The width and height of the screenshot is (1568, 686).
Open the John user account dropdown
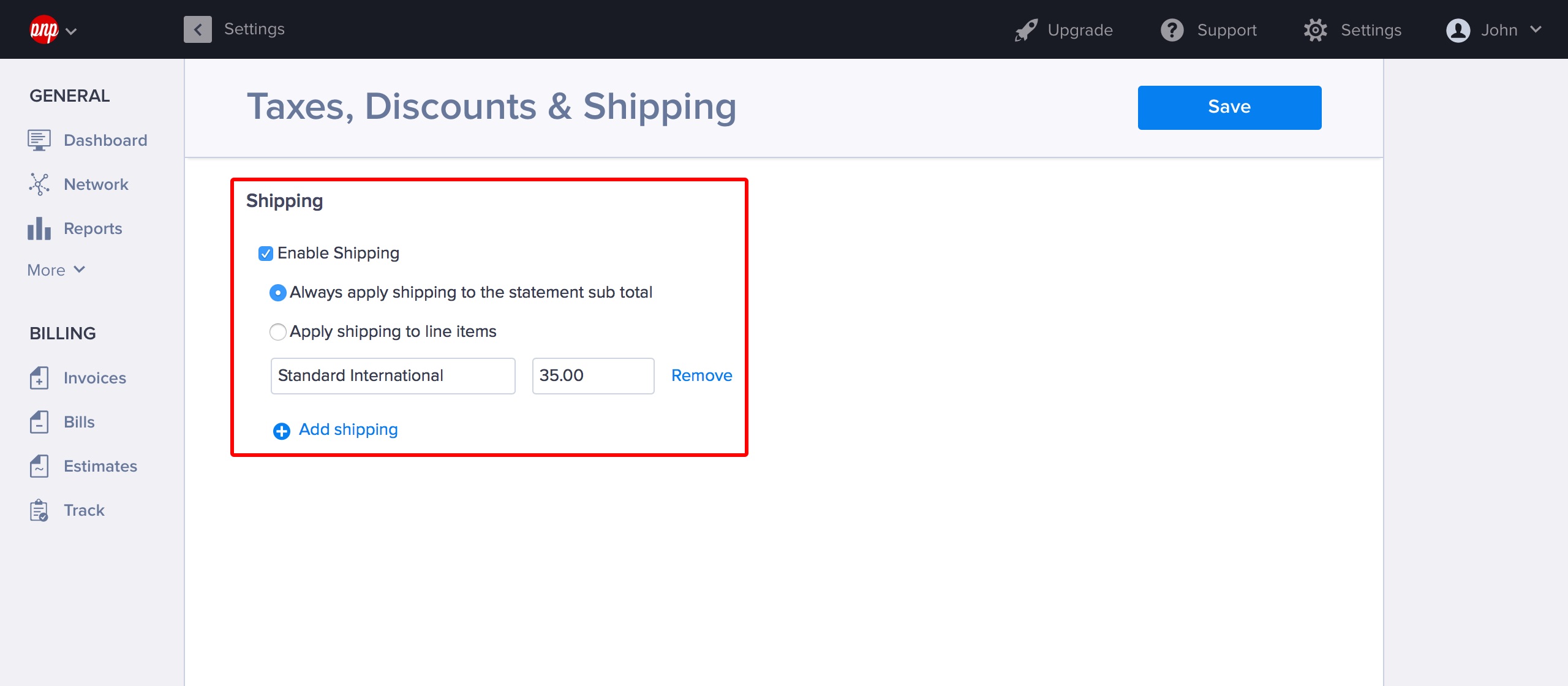1493,30
